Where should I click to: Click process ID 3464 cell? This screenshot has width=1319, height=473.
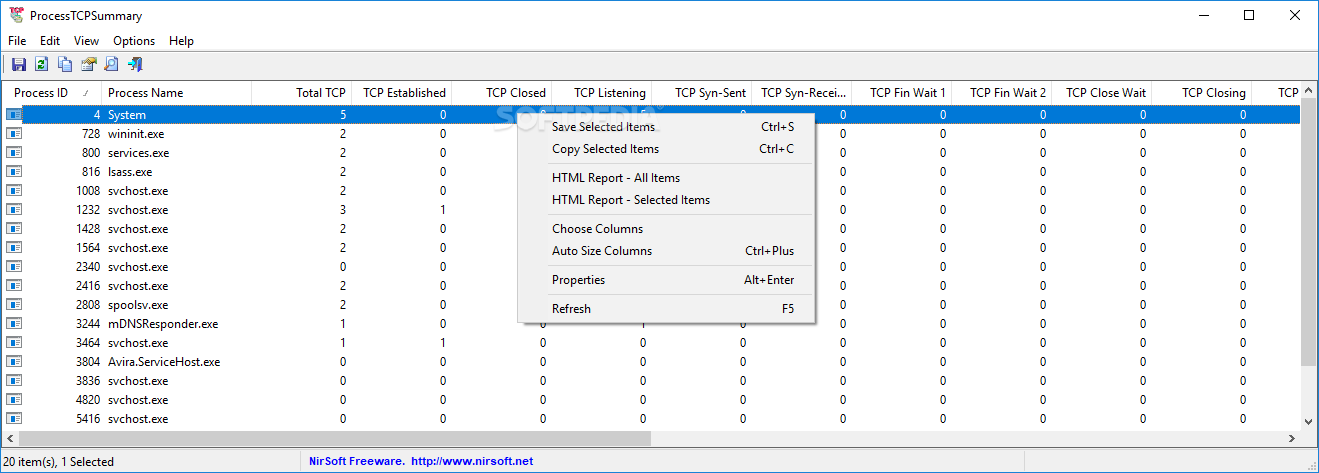tap(87, 343)
